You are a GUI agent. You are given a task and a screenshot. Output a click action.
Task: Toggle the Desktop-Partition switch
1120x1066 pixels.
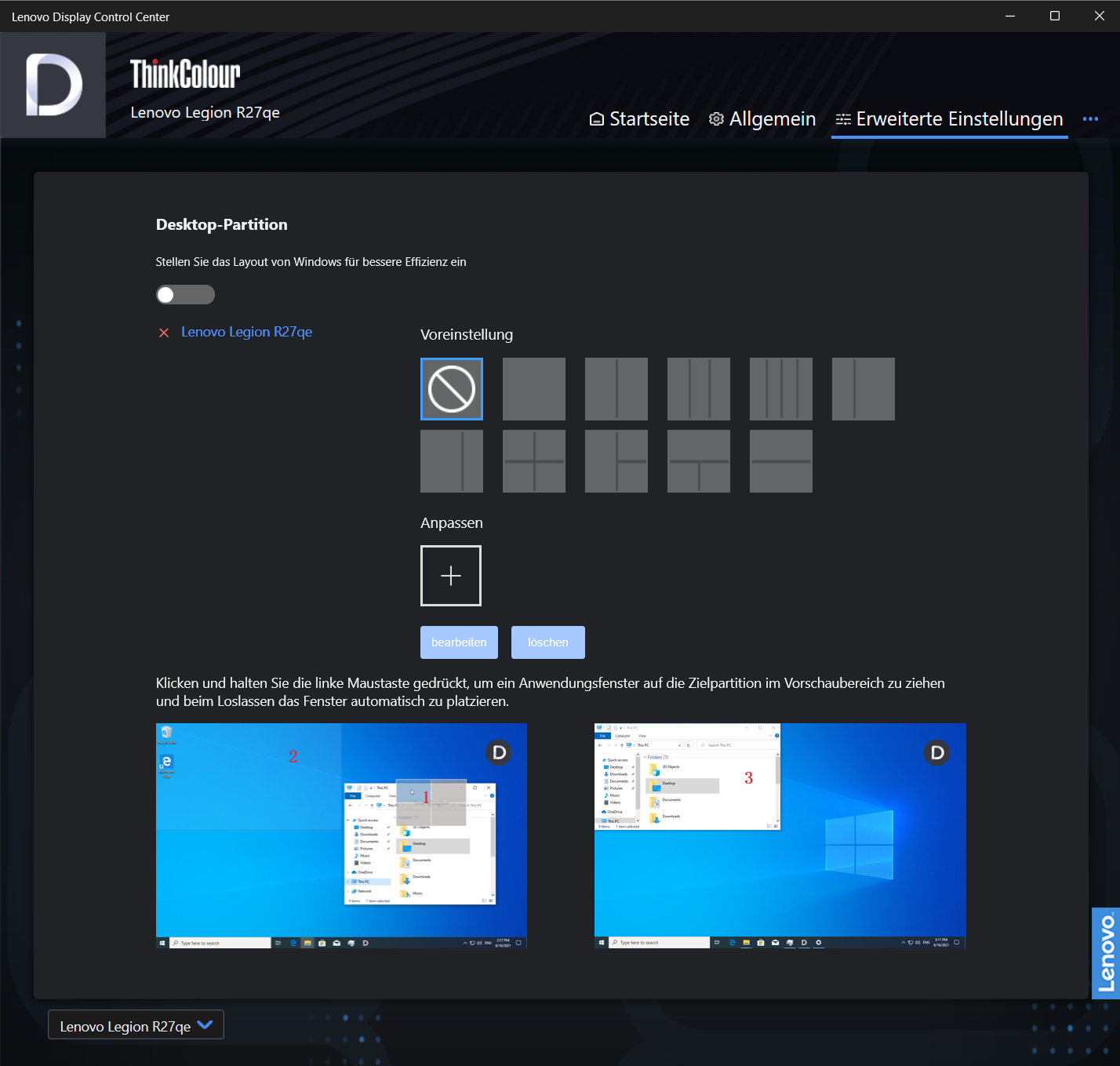point(185,294)
